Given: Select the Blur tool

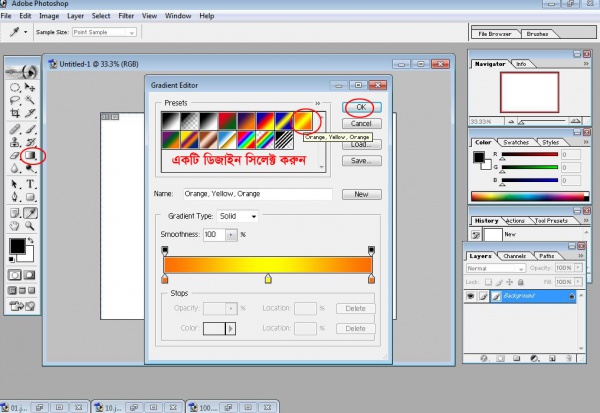Looking at the screenshot, I should (x=15, y=168).
